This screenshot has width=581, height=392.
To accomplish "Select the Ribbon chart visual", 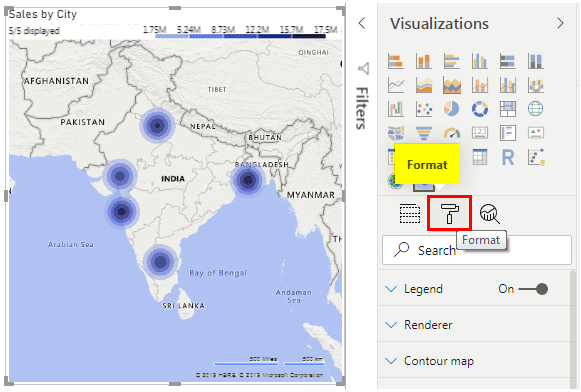I will (535, 85).
